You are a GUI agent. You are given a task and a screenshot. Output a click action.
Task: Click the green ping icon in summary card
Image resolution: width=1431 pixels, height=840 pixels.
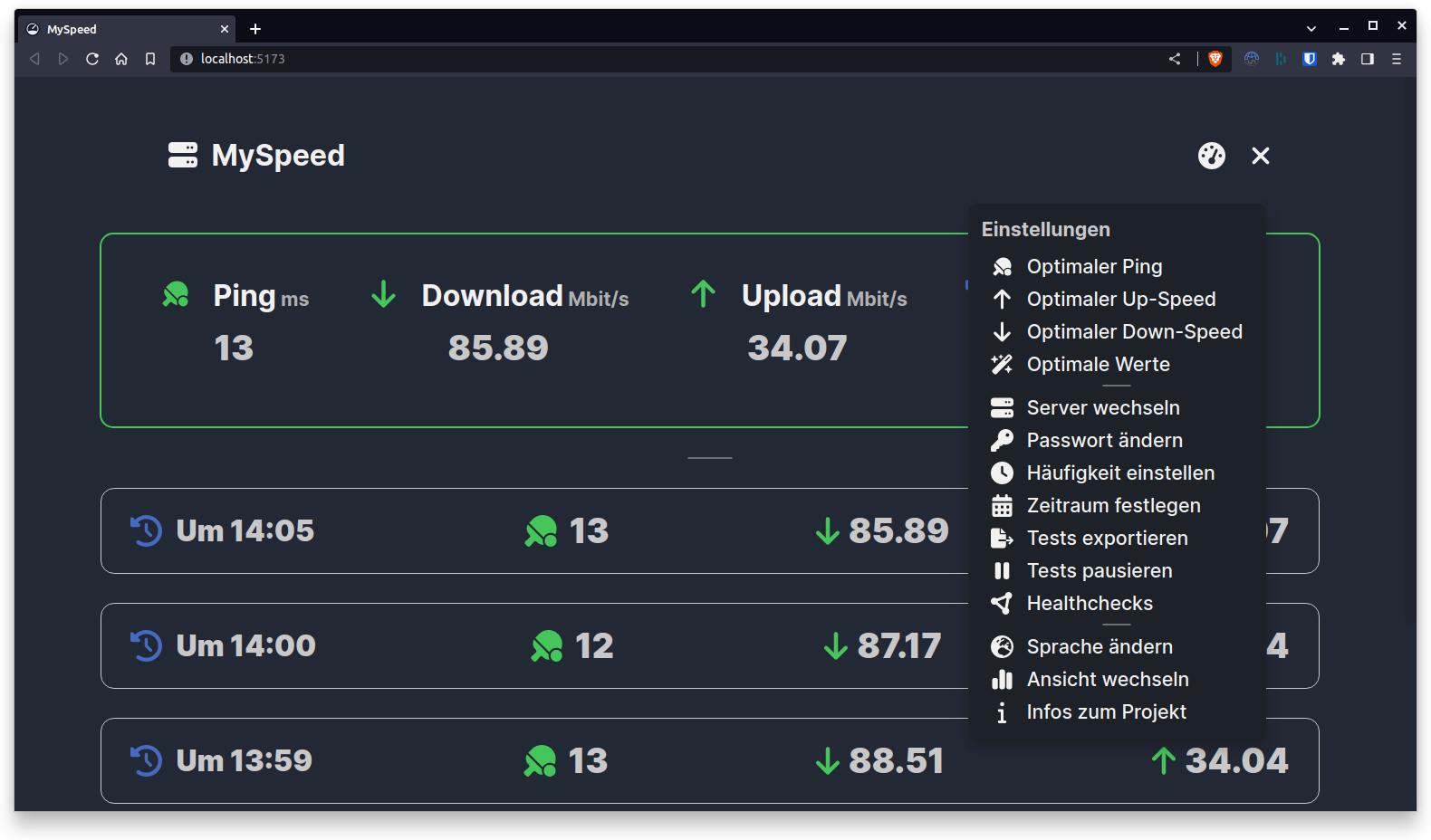click(176, 294)
